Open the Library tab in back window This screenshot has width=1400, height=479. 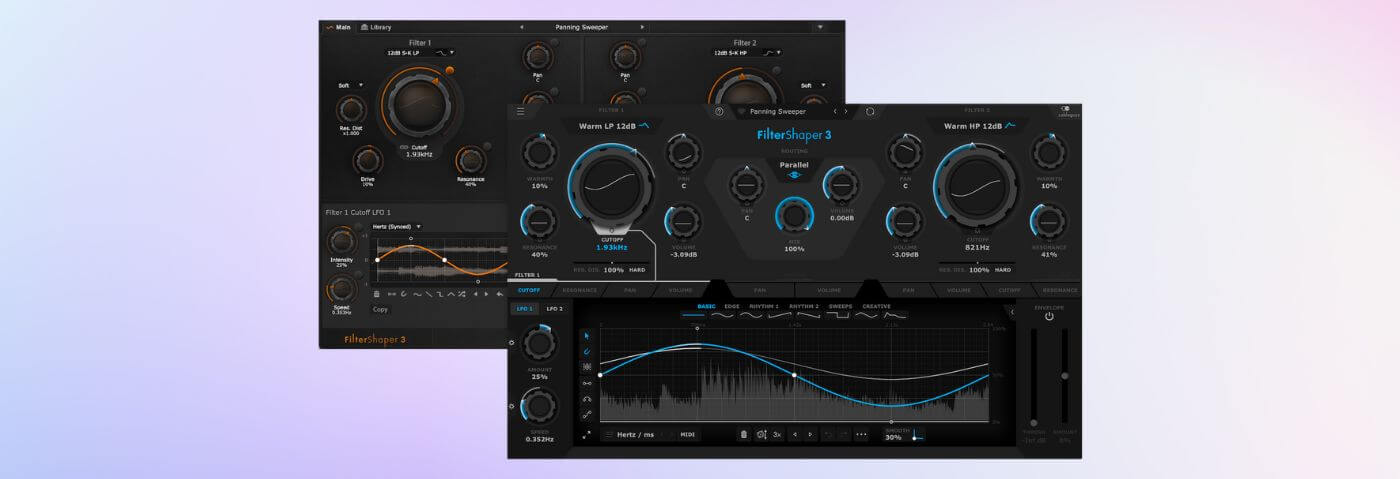376,27
